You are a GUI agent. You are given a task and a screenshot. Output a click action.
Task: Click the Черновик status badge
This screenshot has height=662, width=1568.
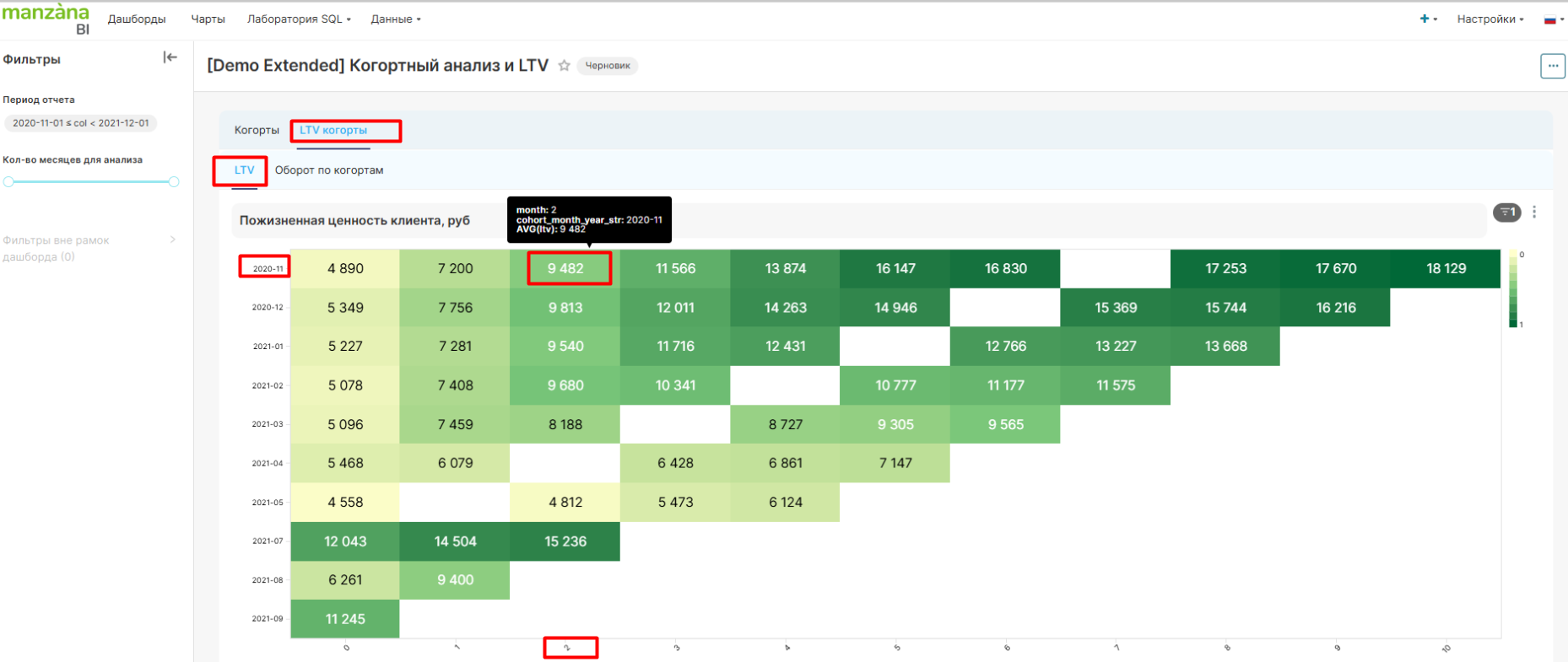click(x=608, y=66)
